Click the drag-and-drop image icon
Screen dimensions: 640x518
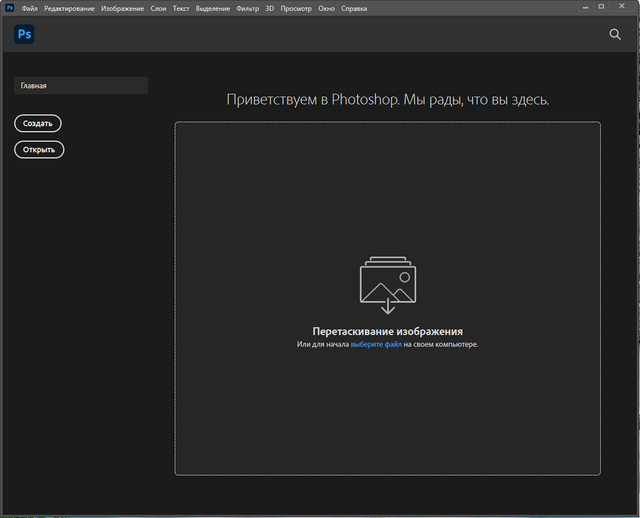[387, 286]
